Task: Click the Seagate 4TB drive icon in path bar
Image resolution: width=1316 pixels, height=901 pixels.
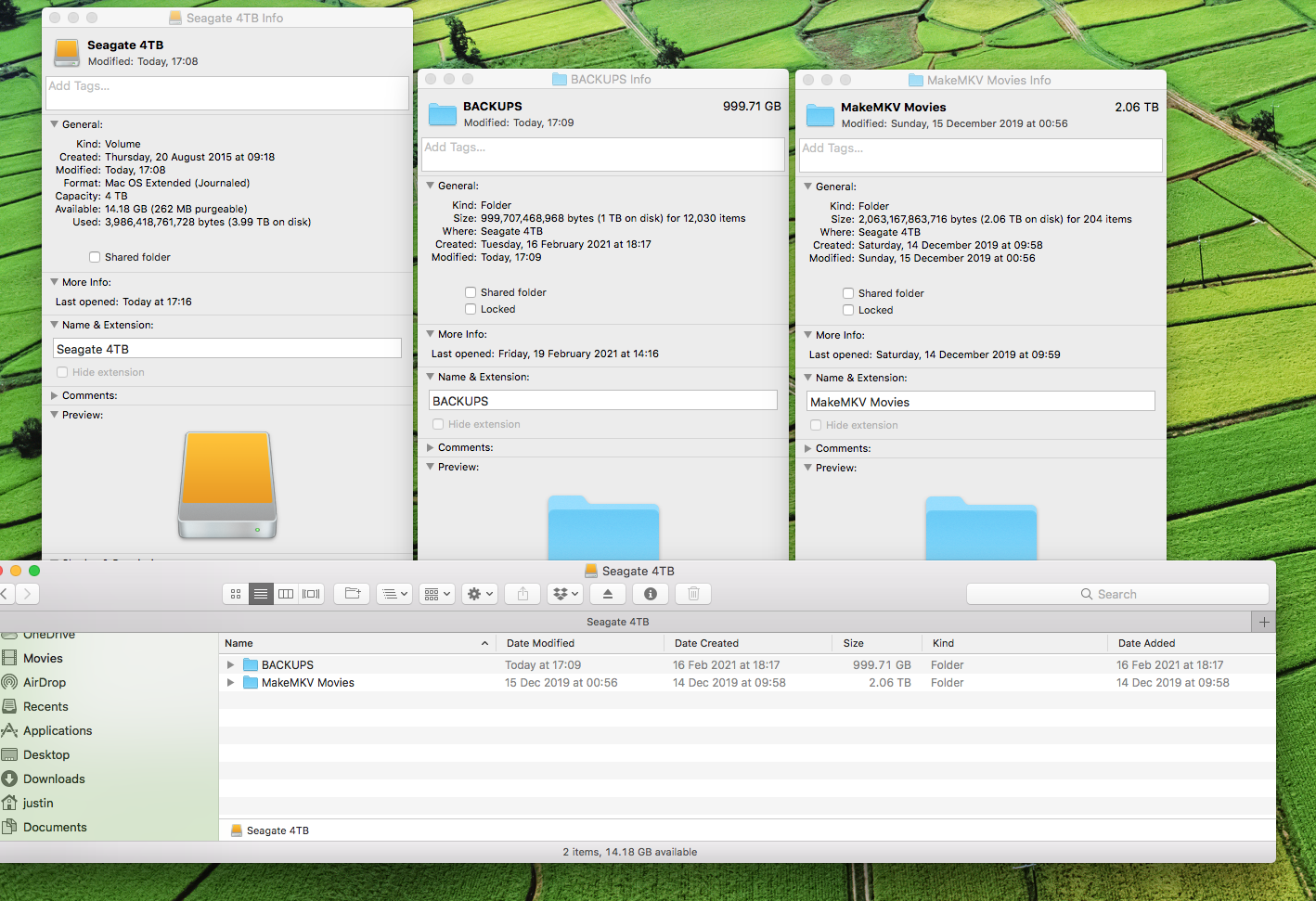Action: point(237,830)
